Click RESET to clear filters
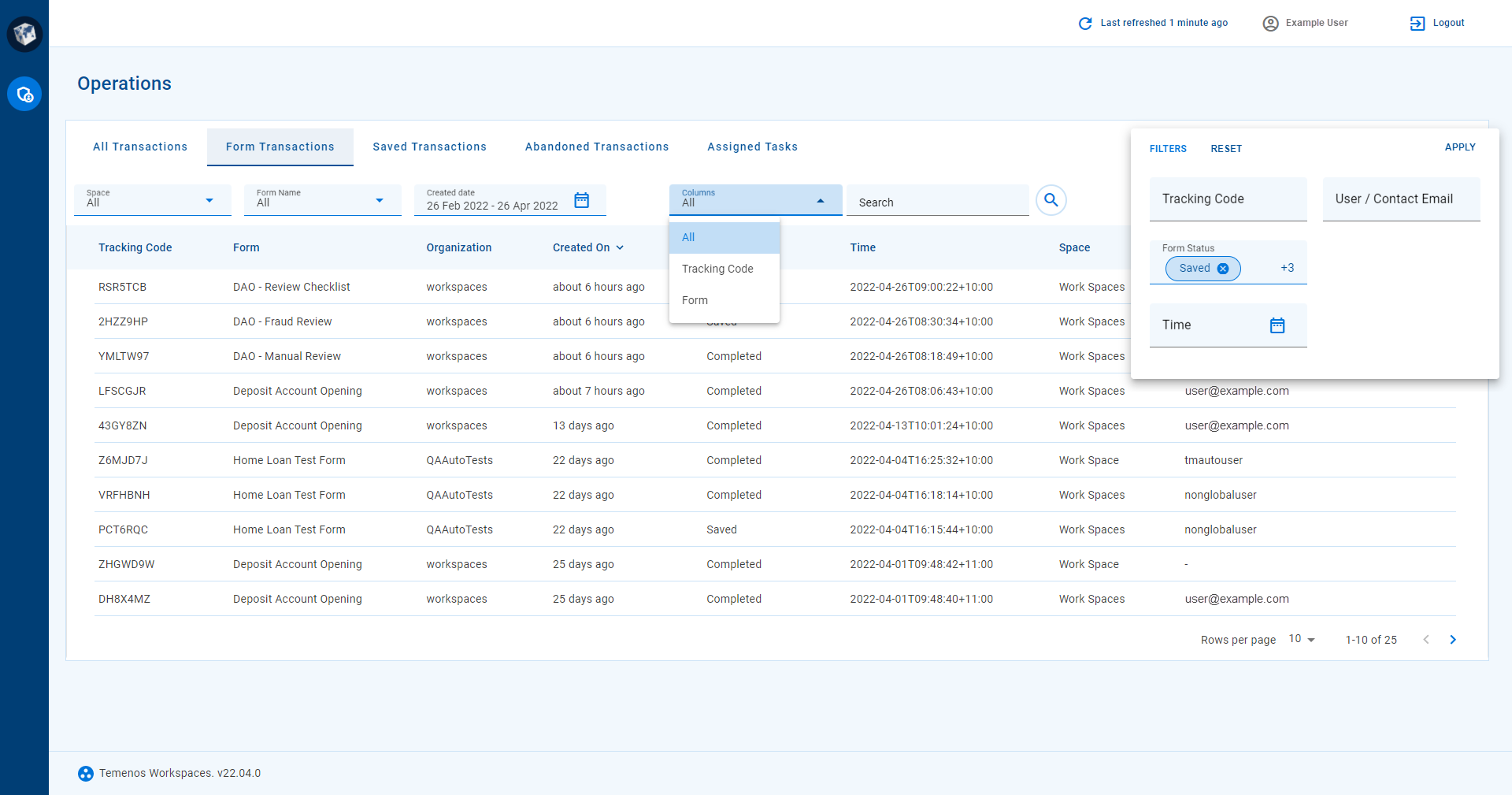 pos(1225,149)
